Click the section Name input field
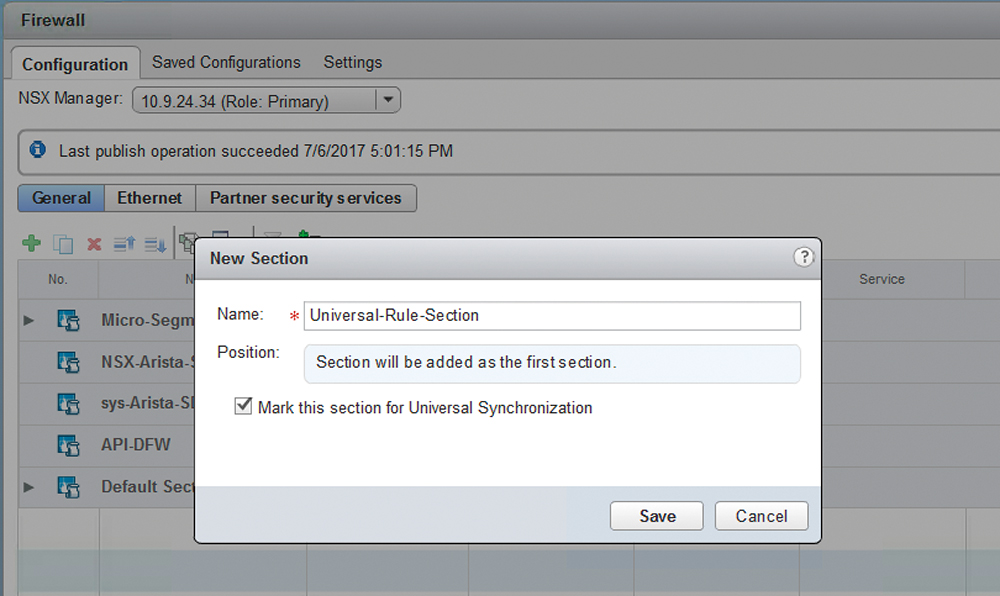Viewport: 1000px width, 596px height. coord(552,316)
